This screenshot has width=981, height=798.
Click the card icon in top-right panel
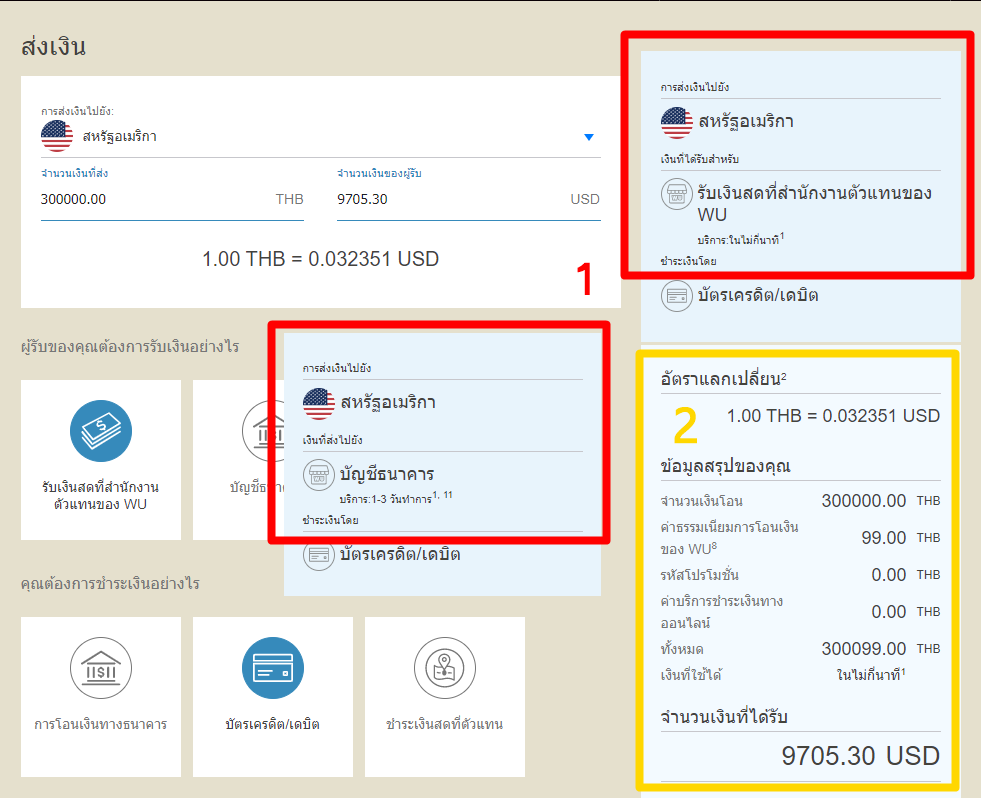(677, 296)
